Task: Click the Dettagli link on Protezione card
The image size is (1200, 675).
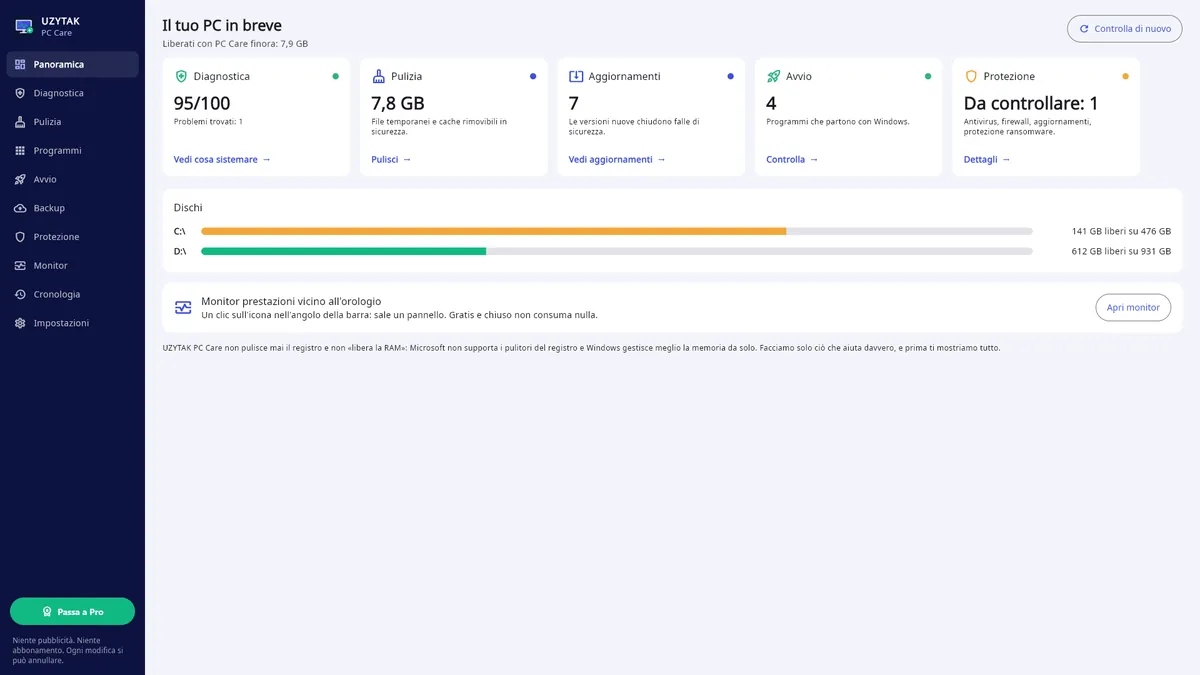Action: 987,160
